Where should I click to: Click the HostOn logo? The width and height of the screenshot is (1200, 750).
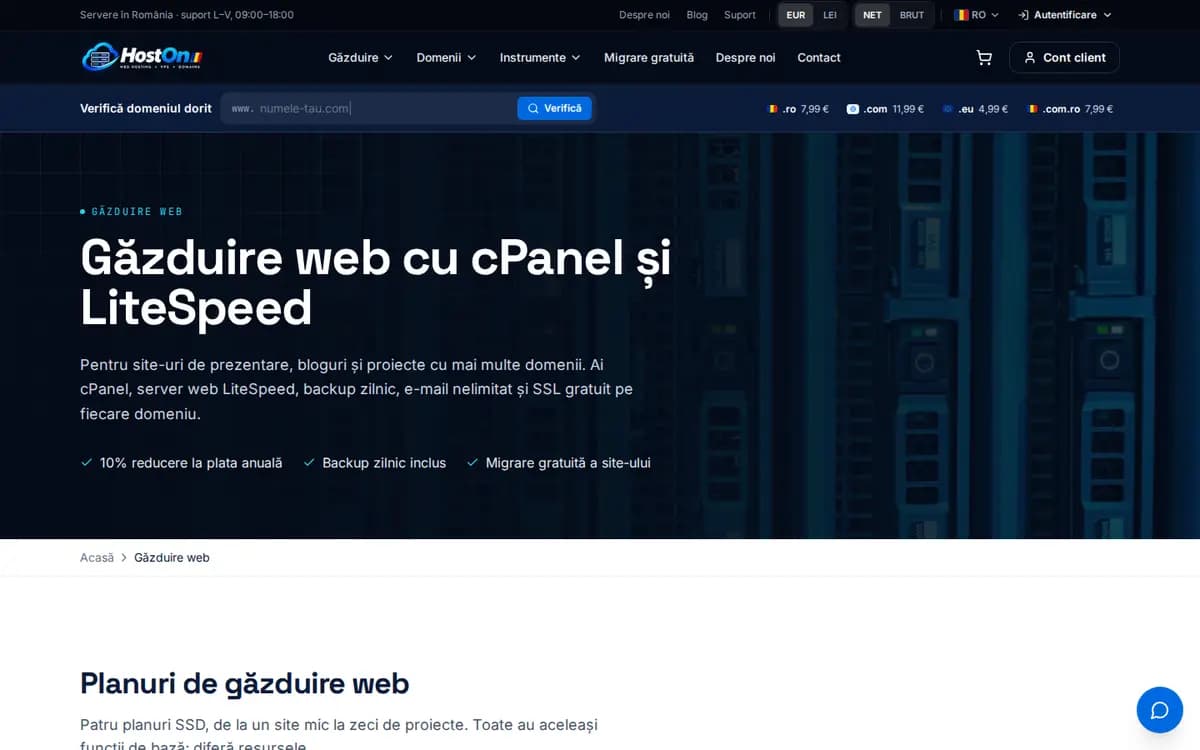(141, 57)
